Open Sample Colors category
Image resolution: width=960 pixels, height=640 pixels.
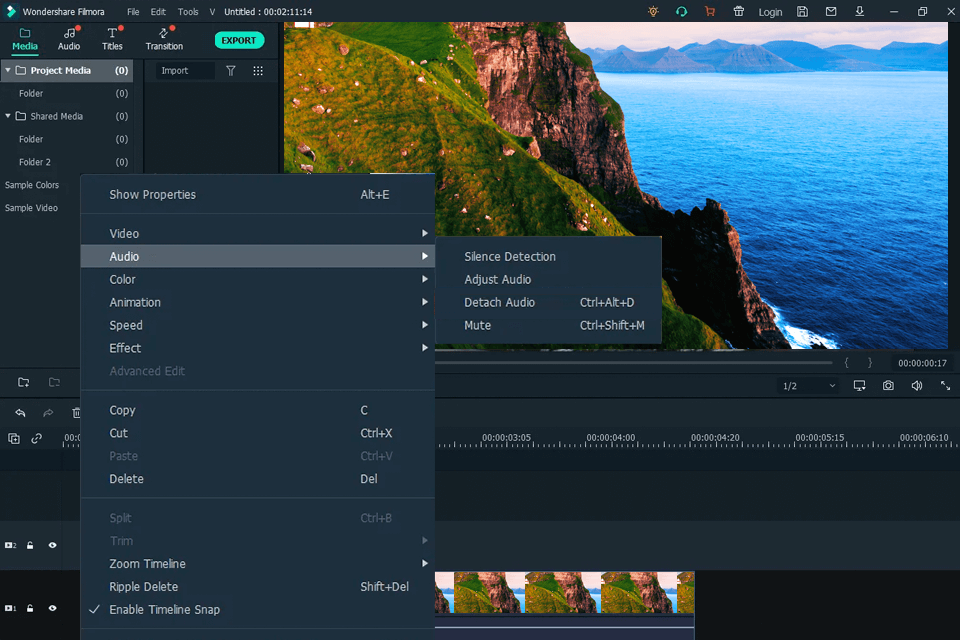[x=32, y=185]
